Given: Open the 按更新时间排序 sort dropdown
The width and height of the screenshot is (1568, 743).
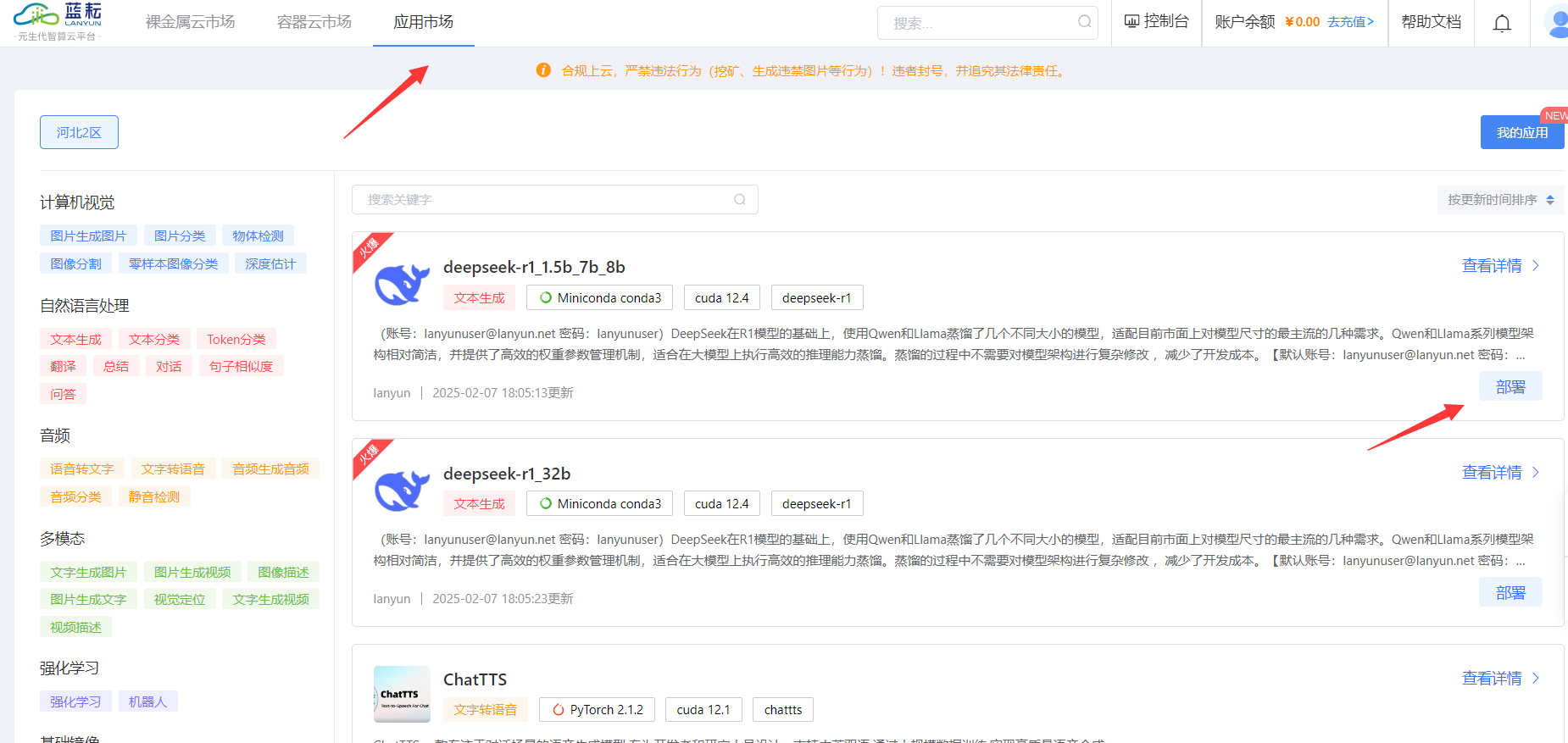Looking at the screenshot, I should coord(1500,200).
